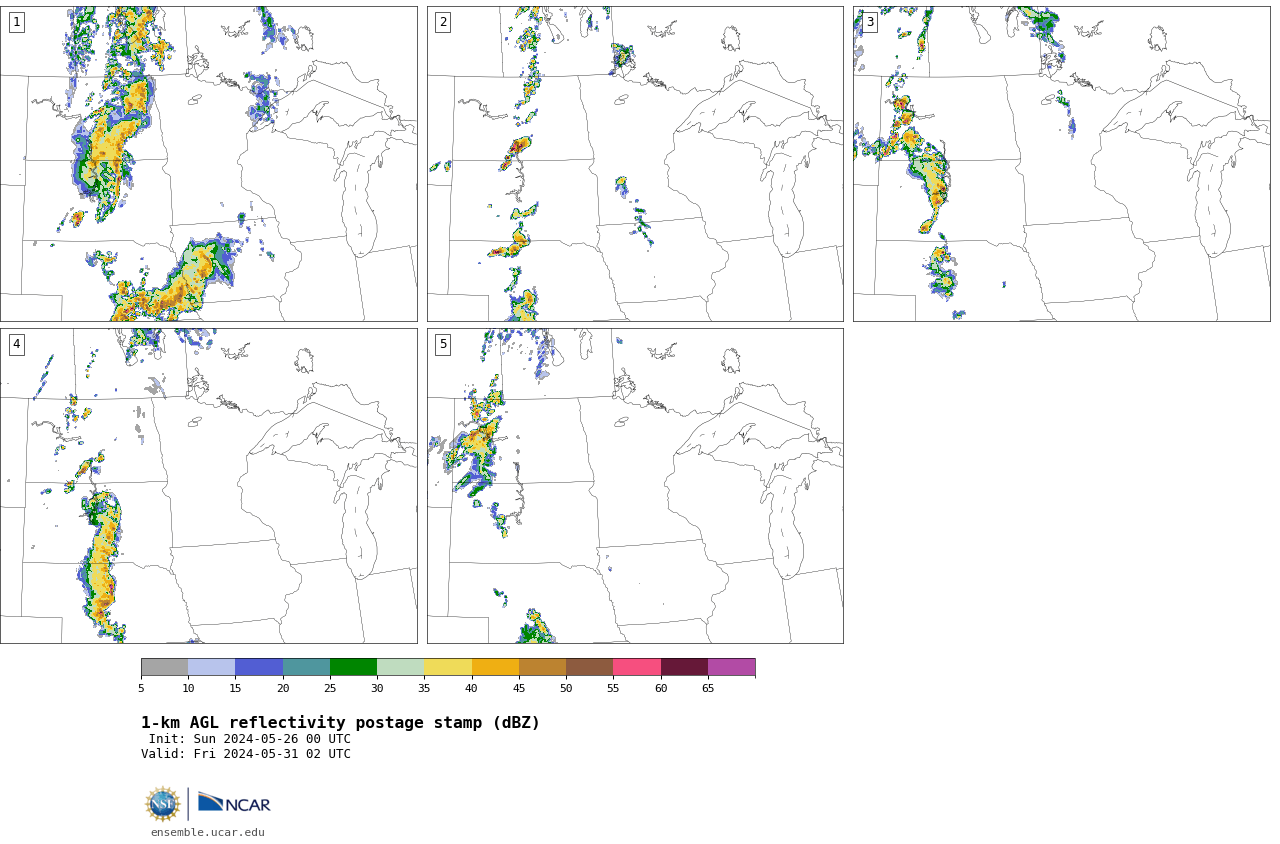Viewport: 1280px width, 844px height.
Task: Click the member number 4 label box
Action: click(17, 344)
